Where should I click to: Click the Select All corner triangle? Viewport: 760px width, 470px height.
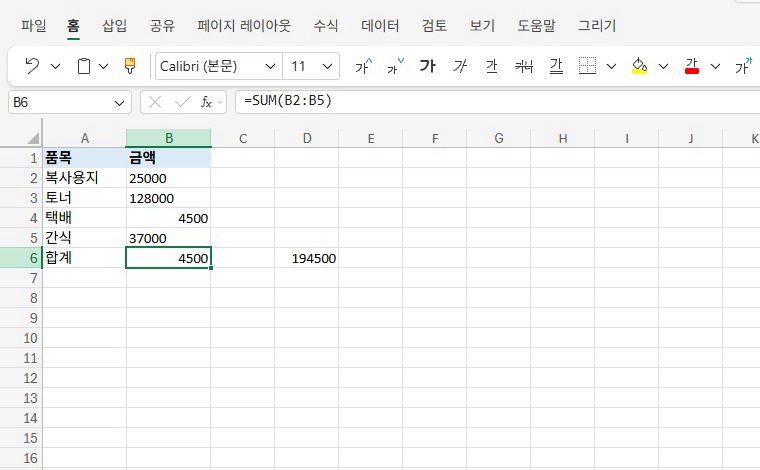pyautogui.click(x=32, y=139)
